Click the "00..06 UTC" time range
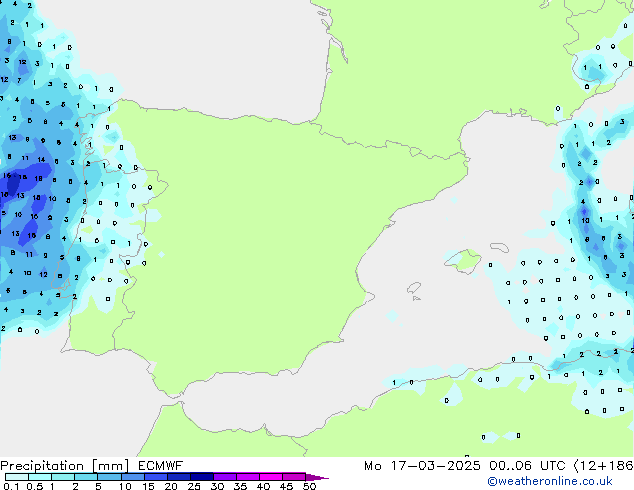Viewport: 634px width, 490px height. 527,466
